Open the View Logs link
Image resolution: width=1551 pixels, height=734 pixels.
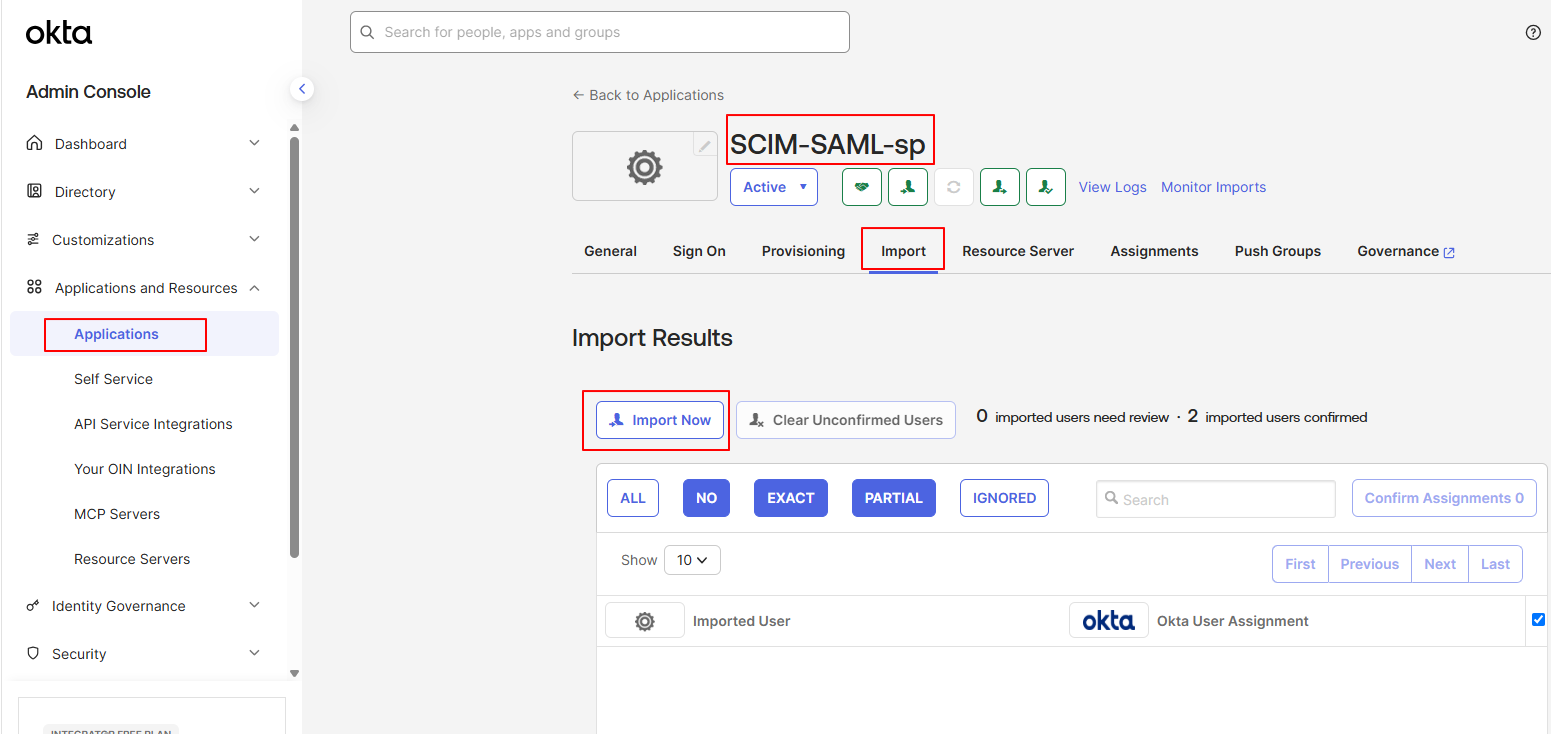click(1112, 187)
